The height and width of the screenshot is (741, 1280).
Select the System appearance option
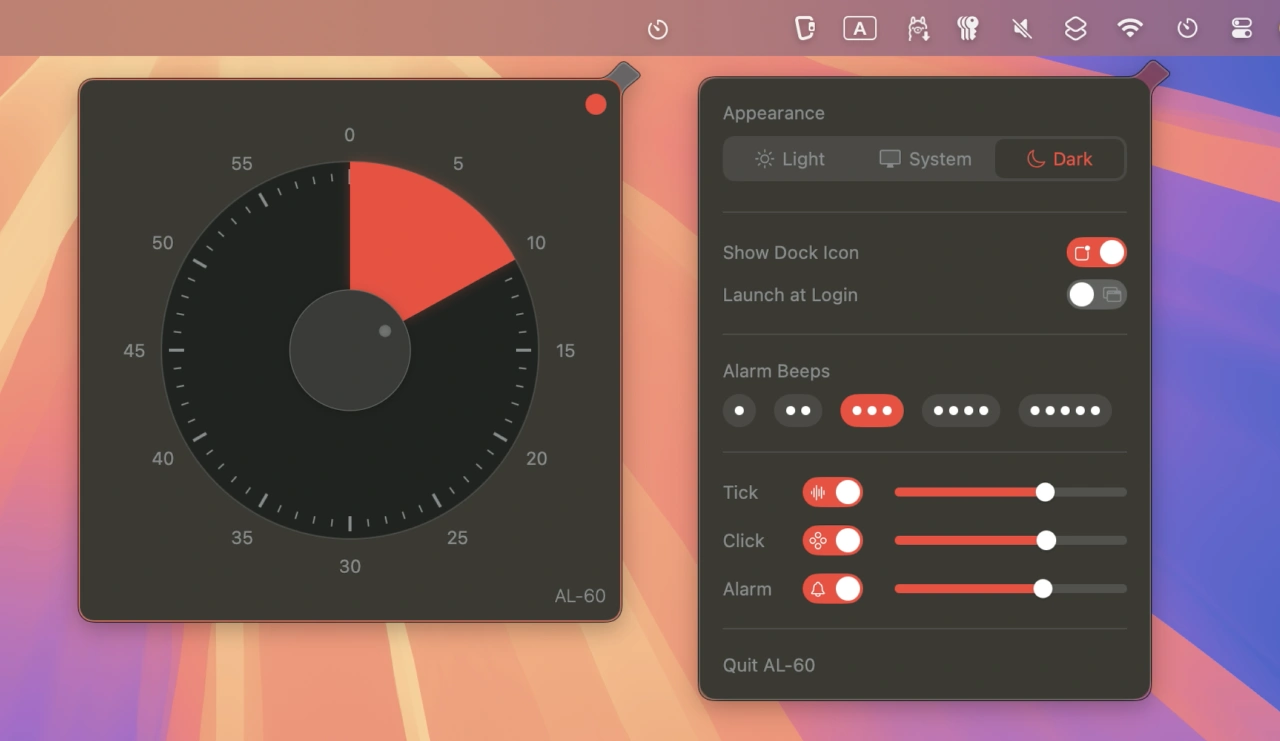pos(925,159)
